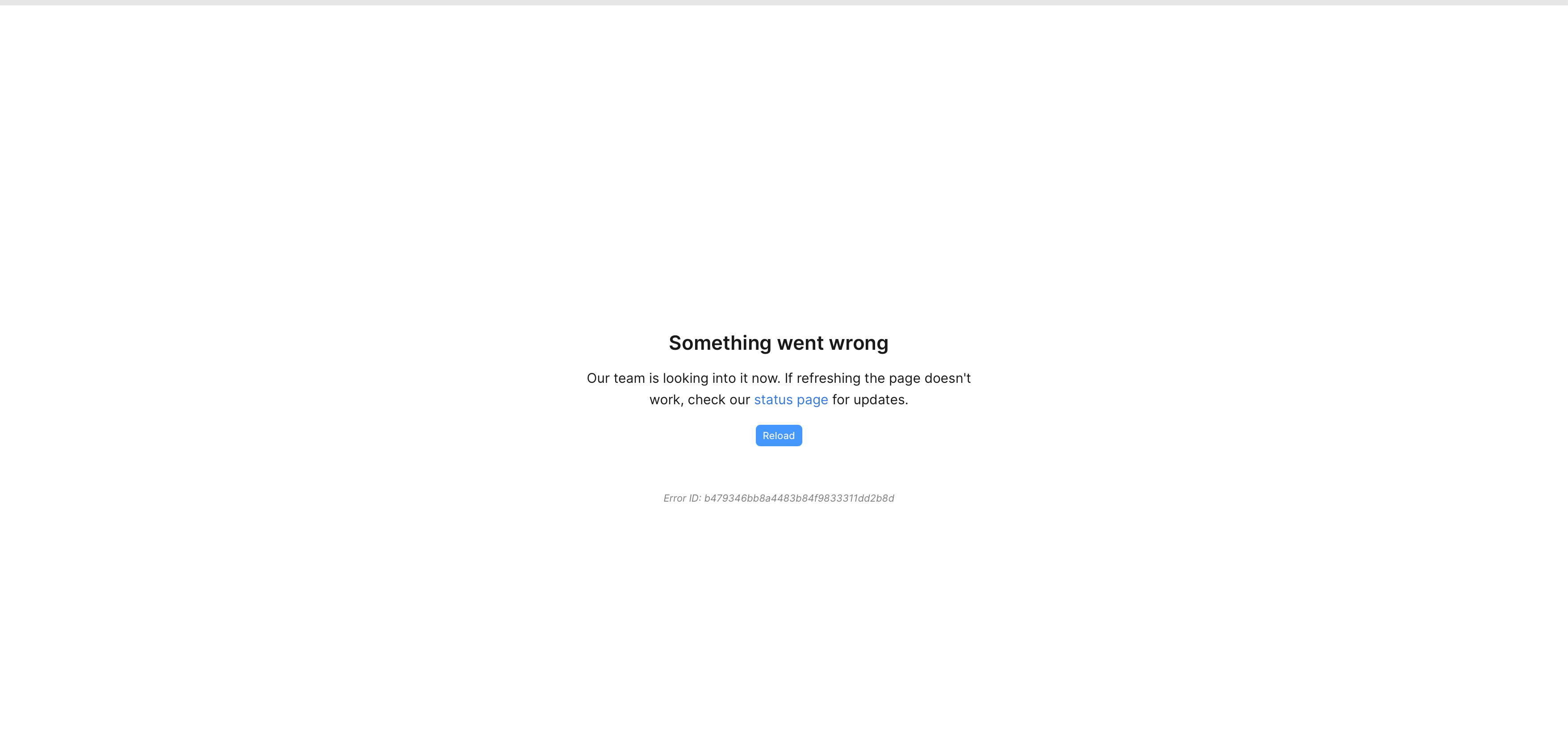Click the word 'status' in the link
The image size is (1568, 729).
773,400
